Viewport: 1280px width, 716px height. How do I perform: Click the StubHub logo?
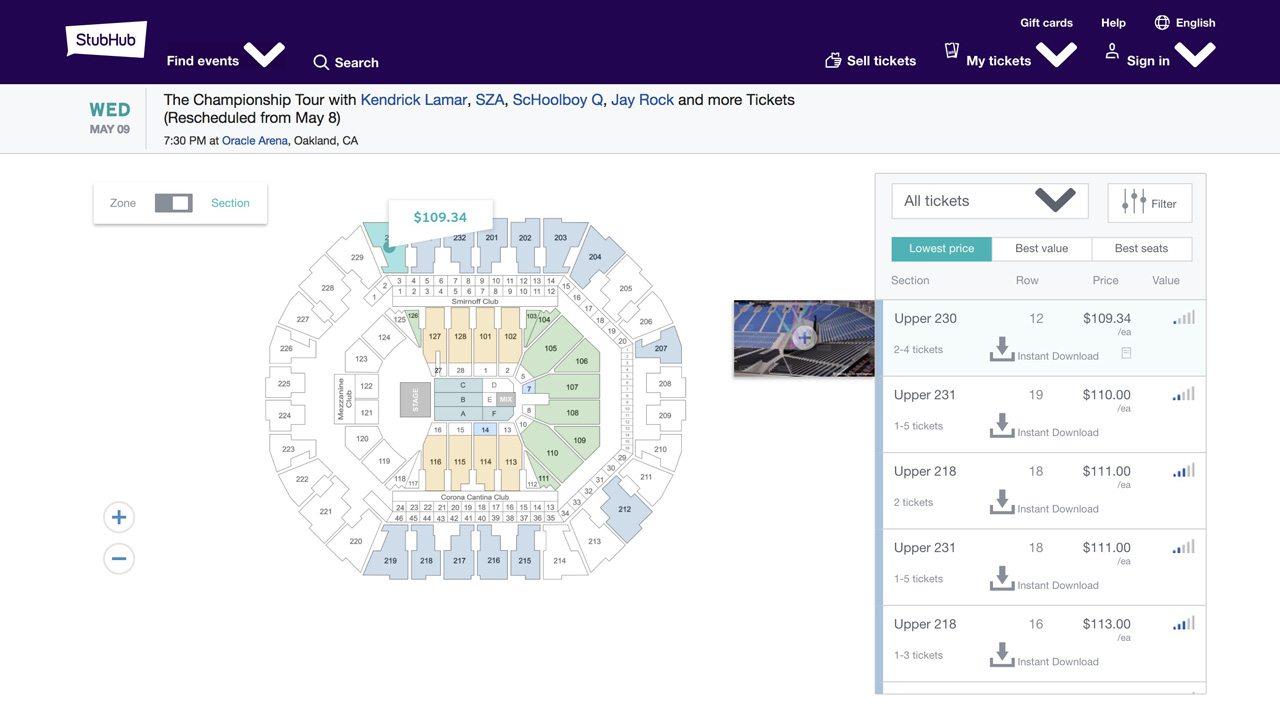point(106,40)
